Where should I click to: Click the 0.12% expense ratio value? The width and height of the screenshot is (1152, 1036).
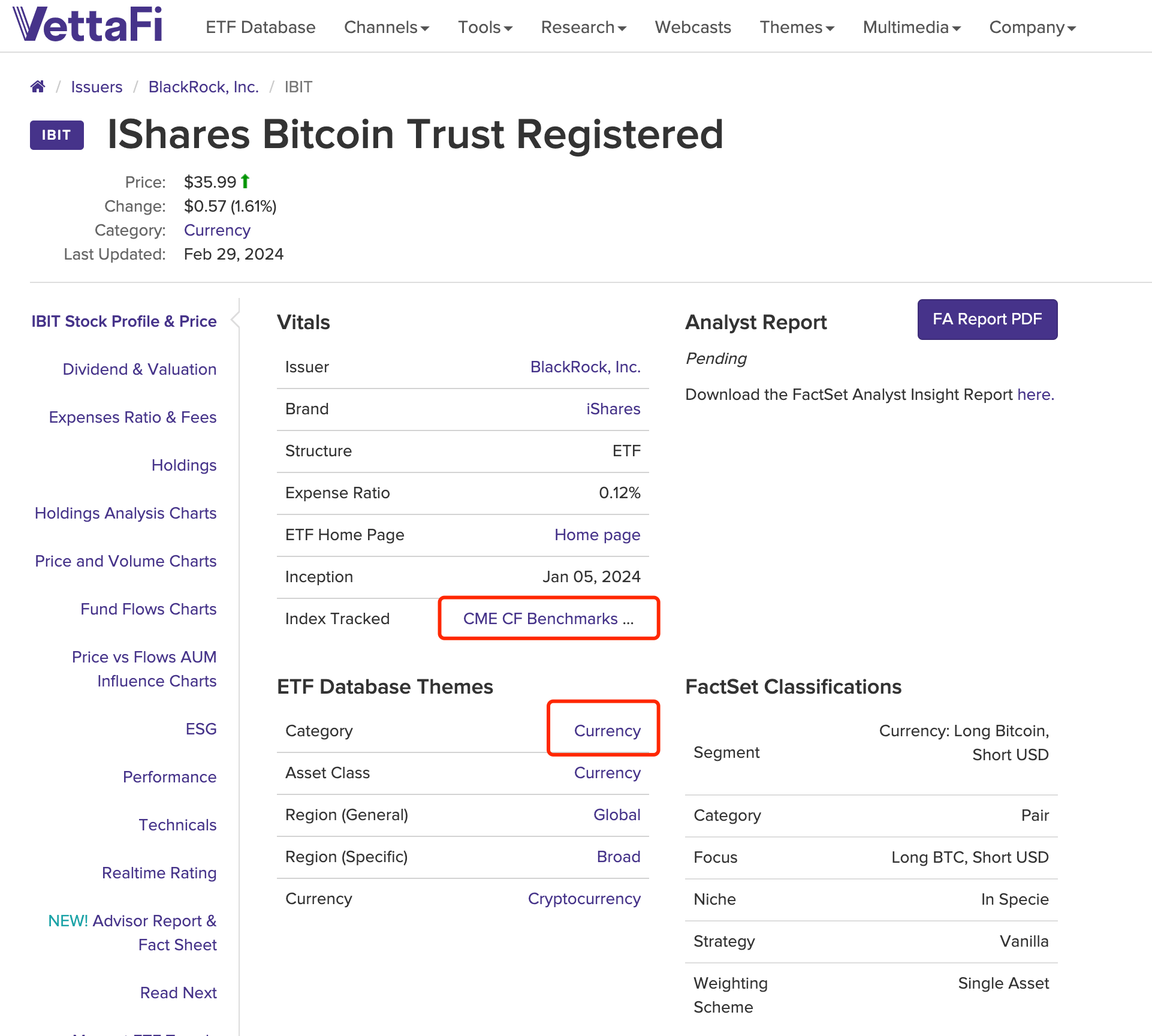pos(620,493)
